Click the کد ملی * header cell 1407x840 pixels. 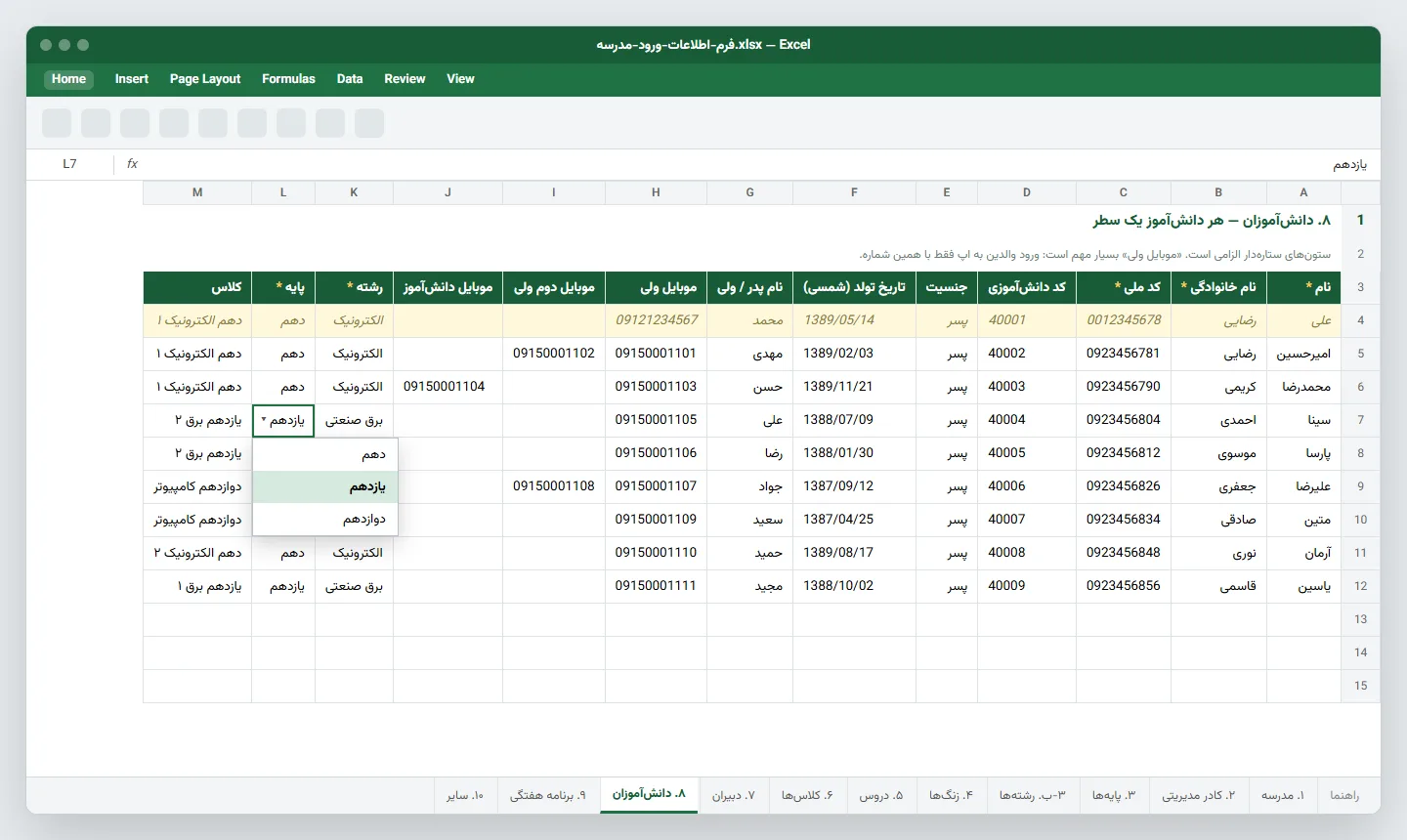[1124, 287]
